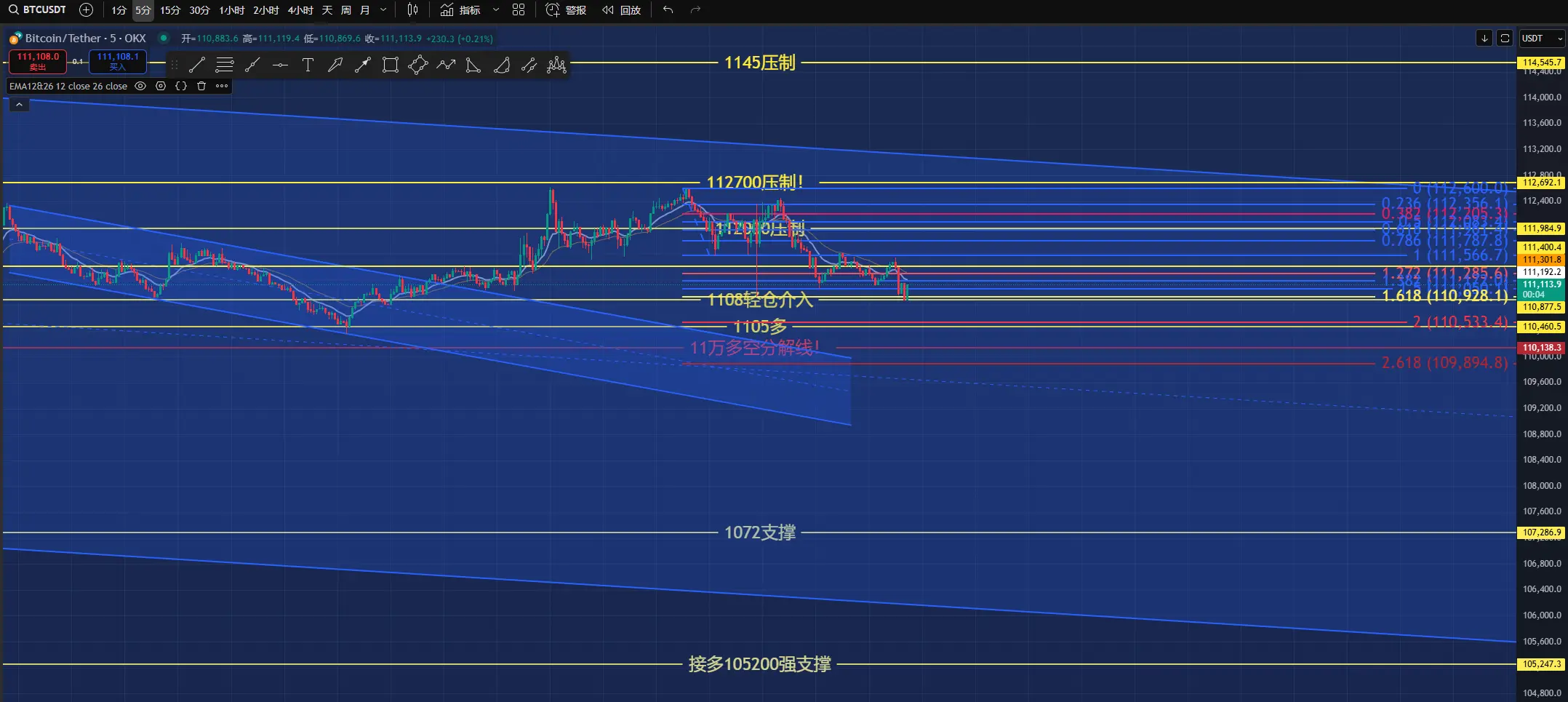Select the rectangle shape tool
The image size is (1568, 702).
(x=391, y=65)
